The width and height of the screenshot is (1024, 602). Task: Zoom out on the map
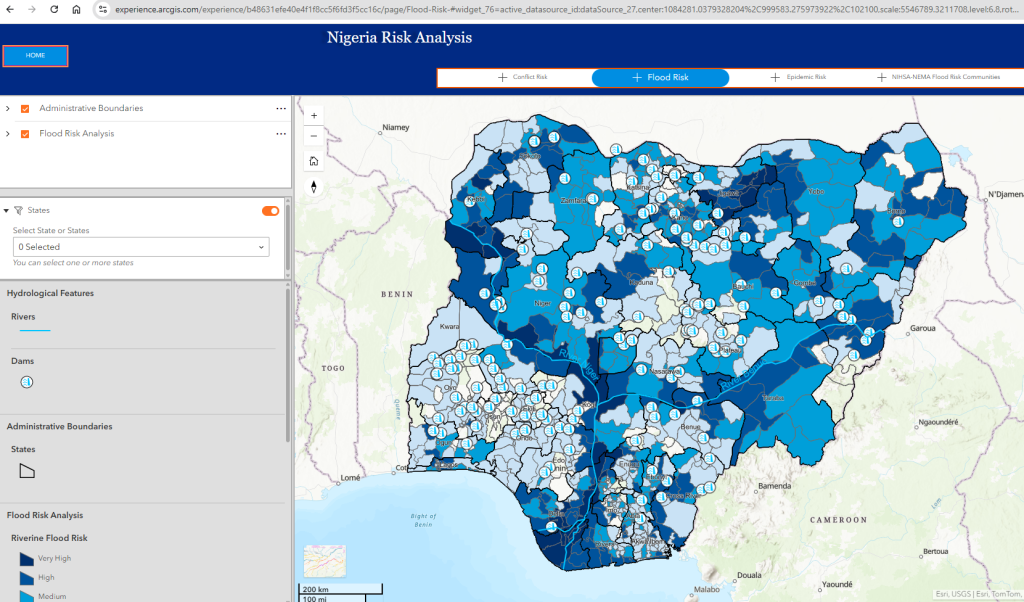314,135
